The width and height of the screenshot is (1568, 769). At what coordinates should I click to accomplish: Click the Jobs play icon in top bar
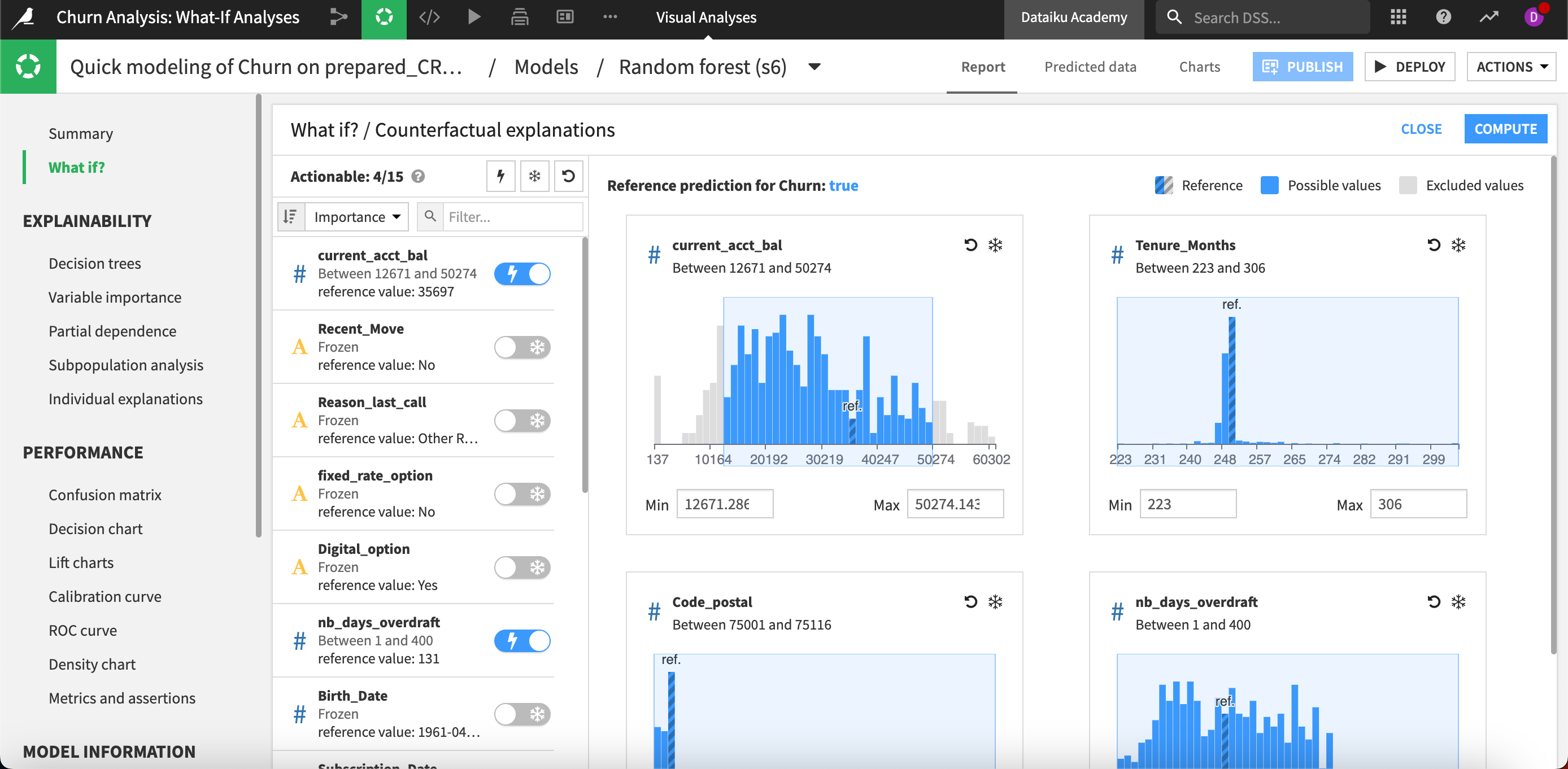click(474, 17)
